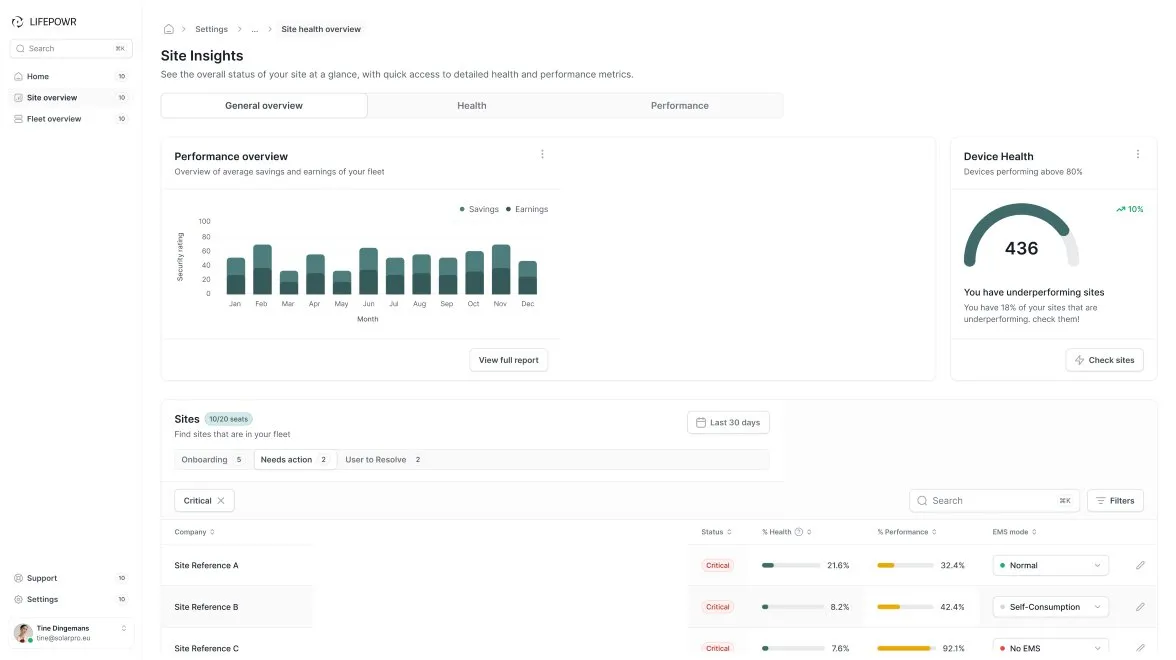
Task: Click View full report button
Action: coord(508,360)
